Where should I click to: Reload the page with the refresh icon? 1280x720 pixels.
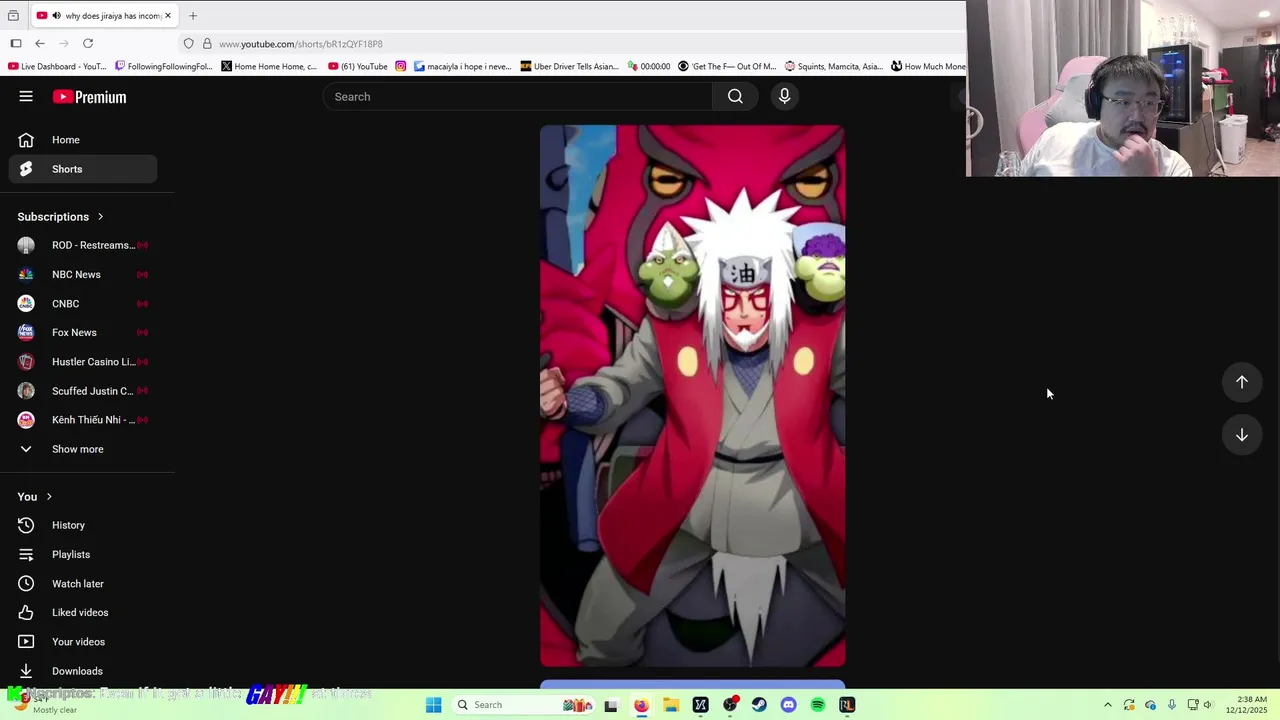88,44
